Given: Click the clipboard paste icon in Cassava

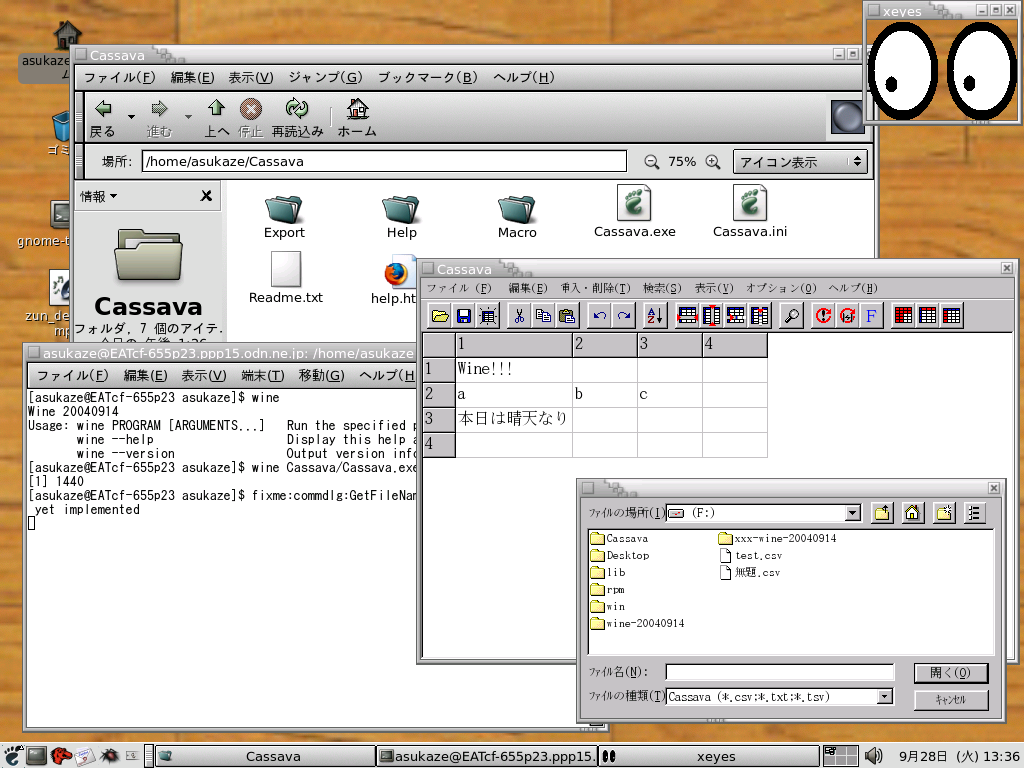Looking at the screenshot, I should coord(568,316).
